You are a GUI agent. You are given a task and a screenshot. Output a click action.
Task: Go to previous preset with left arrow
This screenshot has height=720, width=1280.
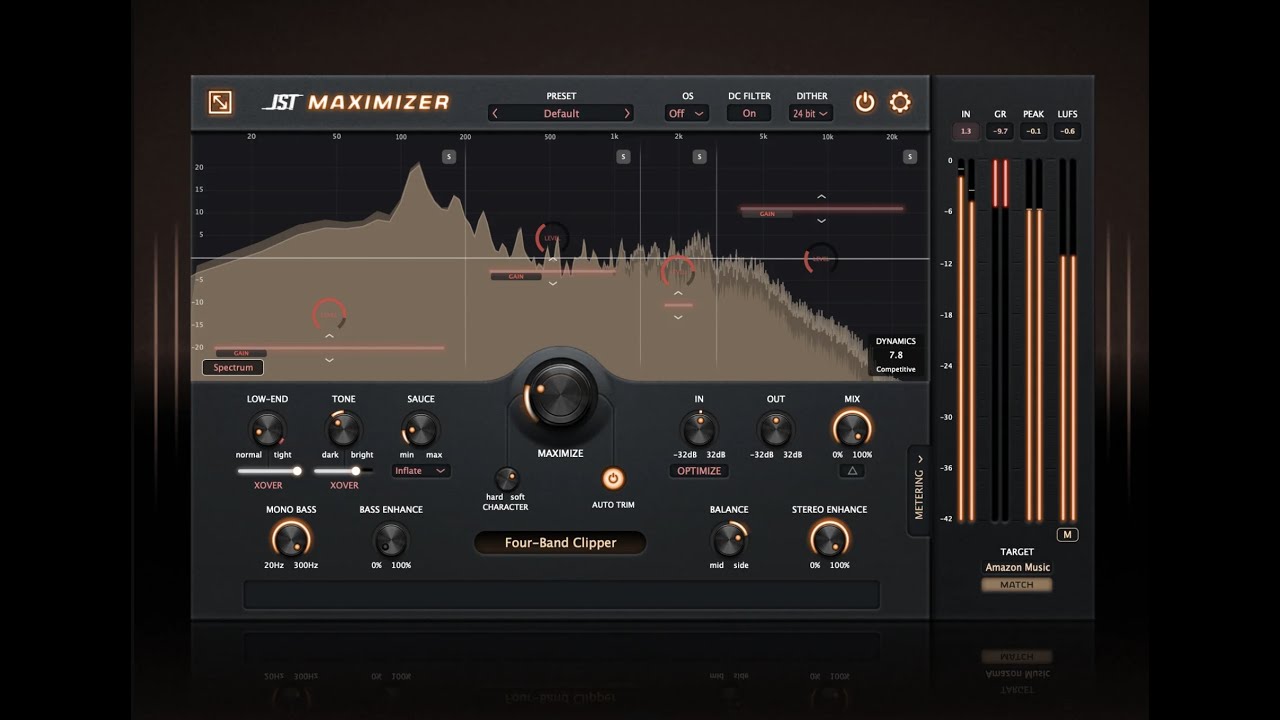495,113
